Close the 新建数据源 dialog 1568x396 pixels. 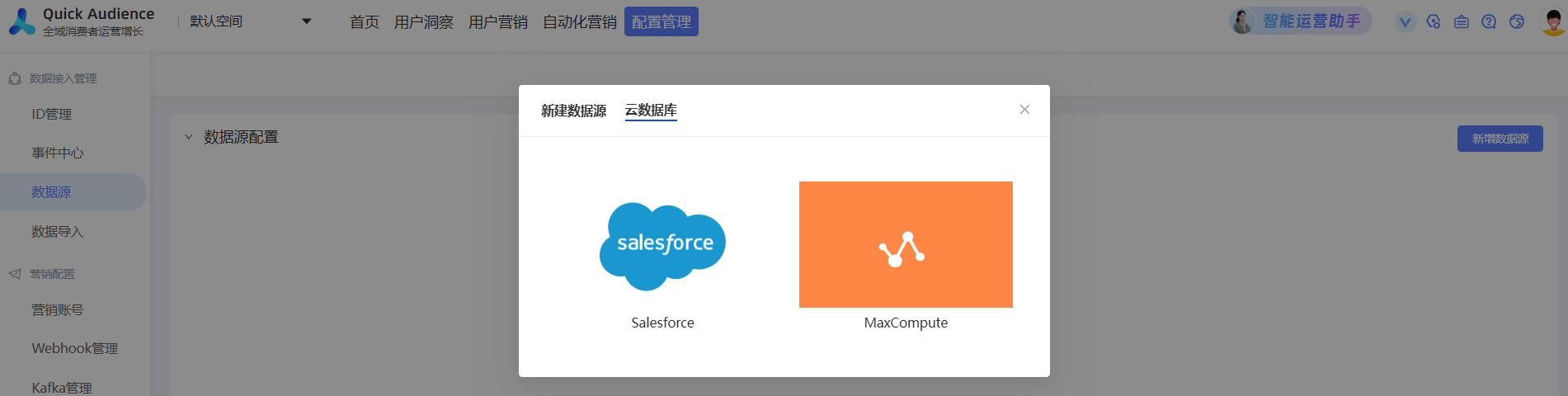click(1024, 110)
